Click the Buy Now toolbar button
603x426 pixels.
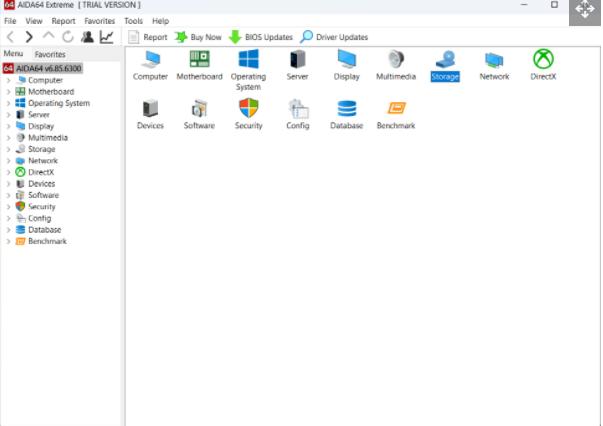click(198, 37)
